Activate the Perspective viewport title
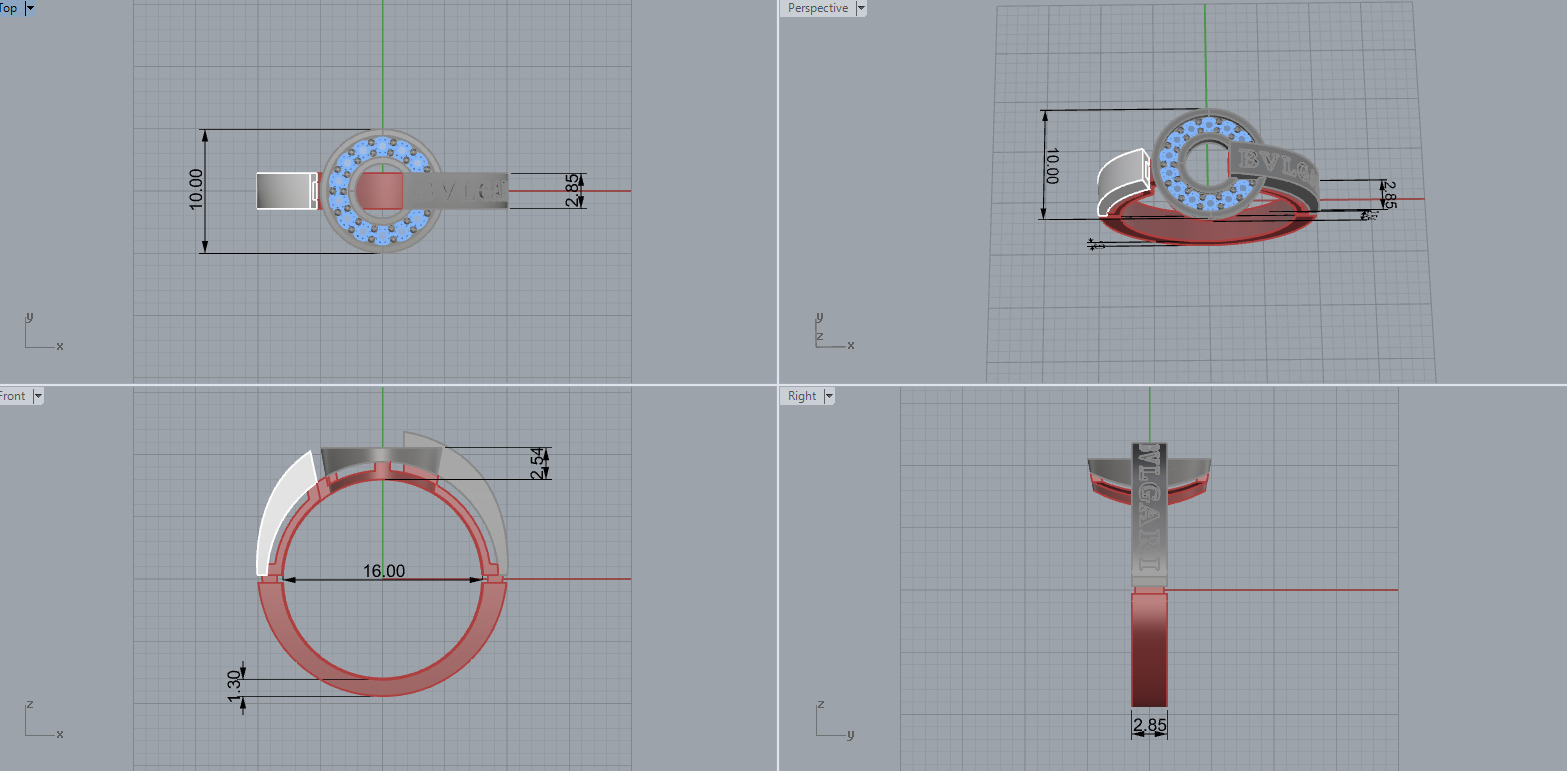 click(817, 8)
